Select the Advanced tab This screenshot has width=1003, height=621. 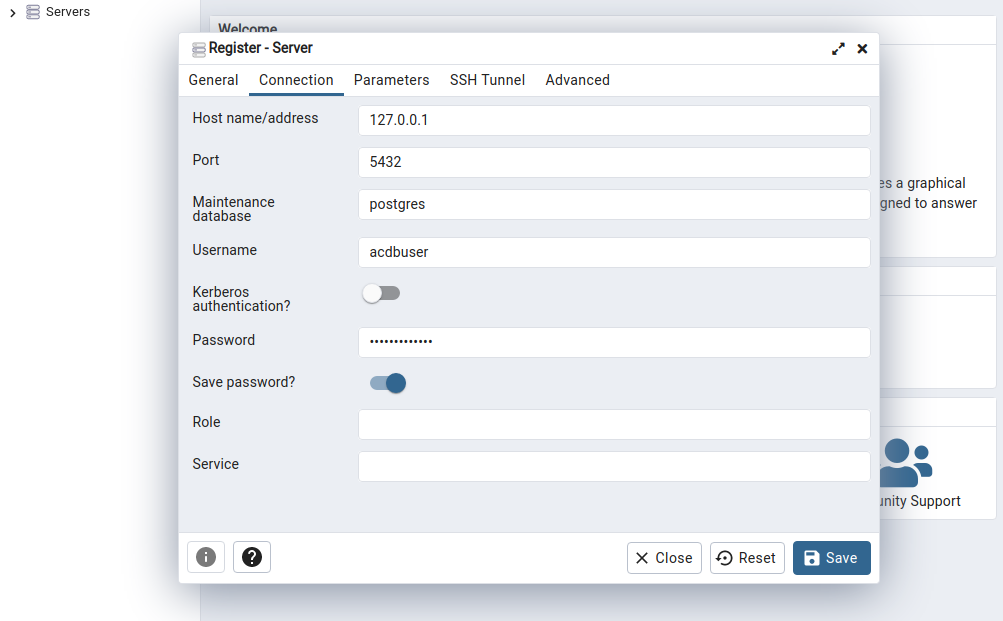[x=577, y=80]
